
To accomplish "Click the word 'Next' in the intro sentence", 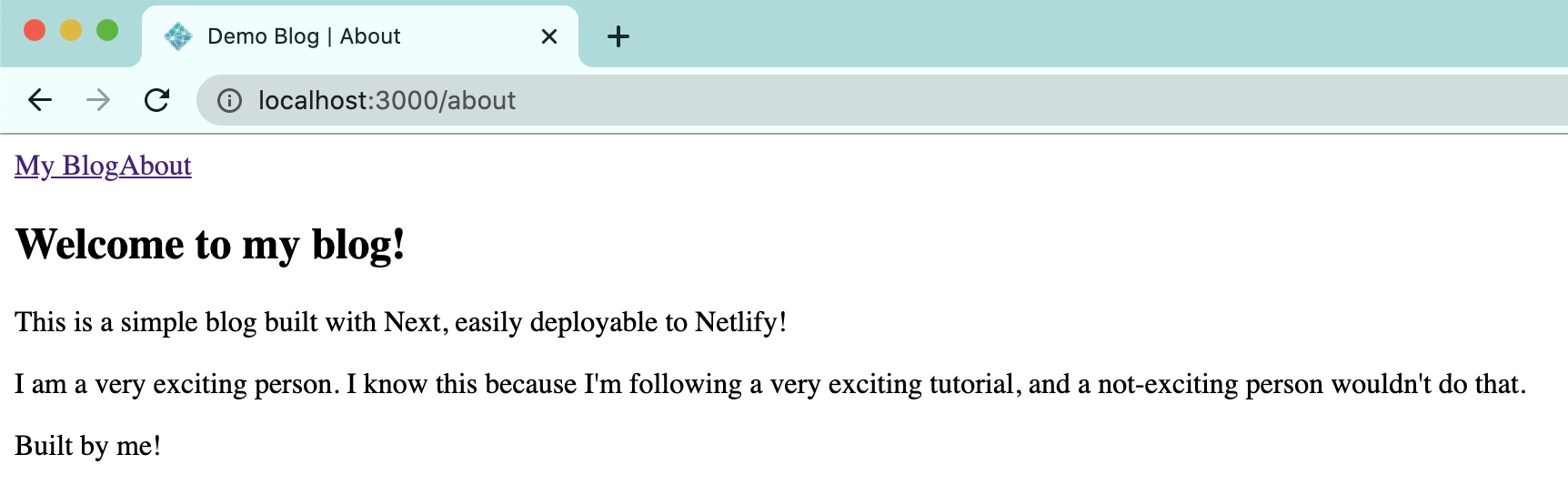I will click(x=412, y=322).
